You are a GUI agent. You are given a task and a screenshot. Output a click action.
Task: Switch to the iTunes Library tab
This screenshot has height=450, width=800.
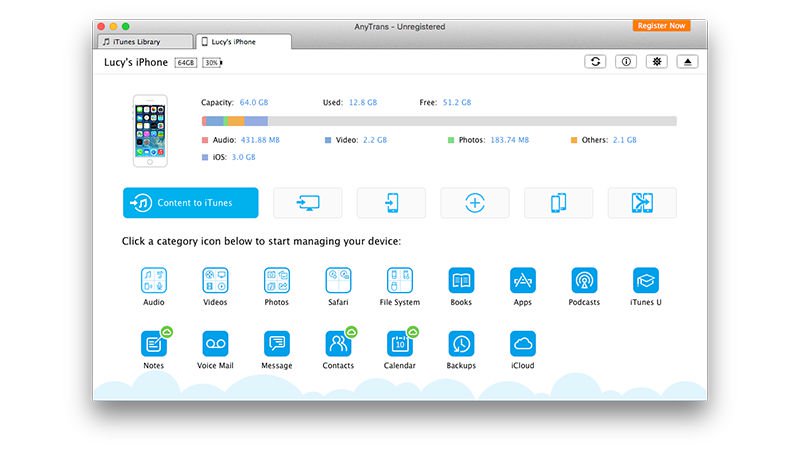(145, 42)
